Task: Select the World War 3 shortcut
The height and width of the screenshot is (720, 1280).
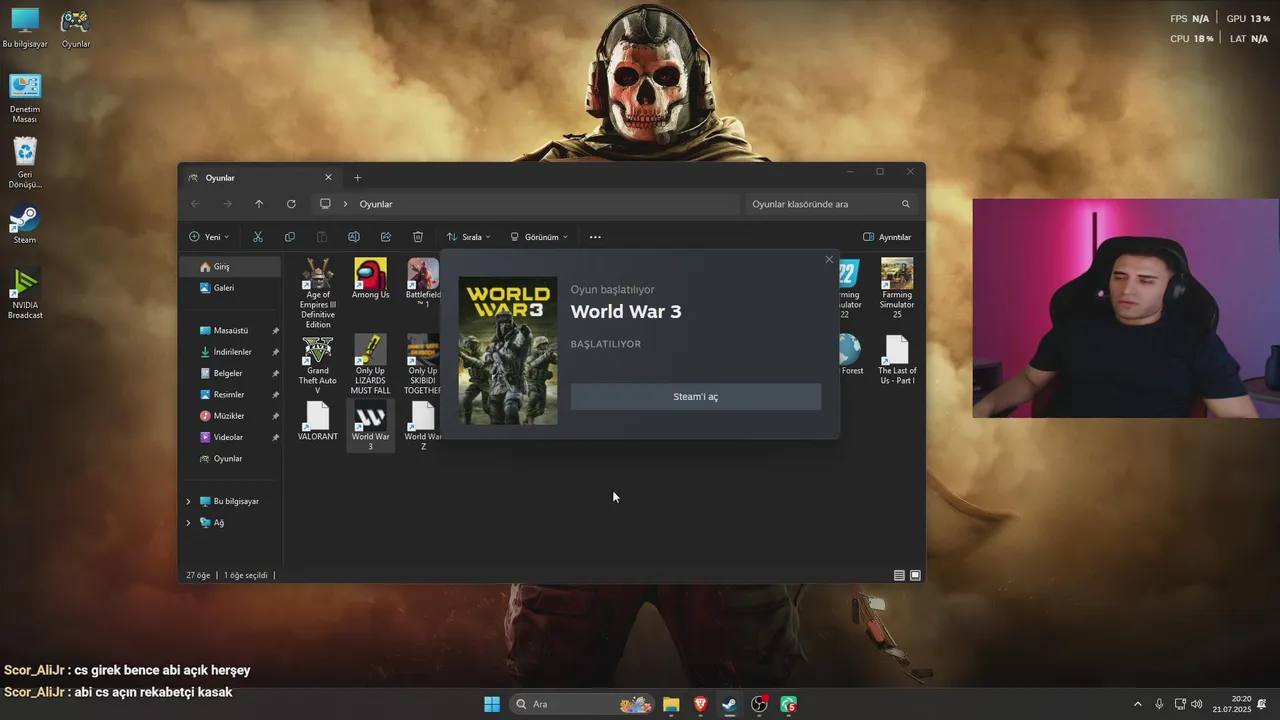Action: [370, 425]
